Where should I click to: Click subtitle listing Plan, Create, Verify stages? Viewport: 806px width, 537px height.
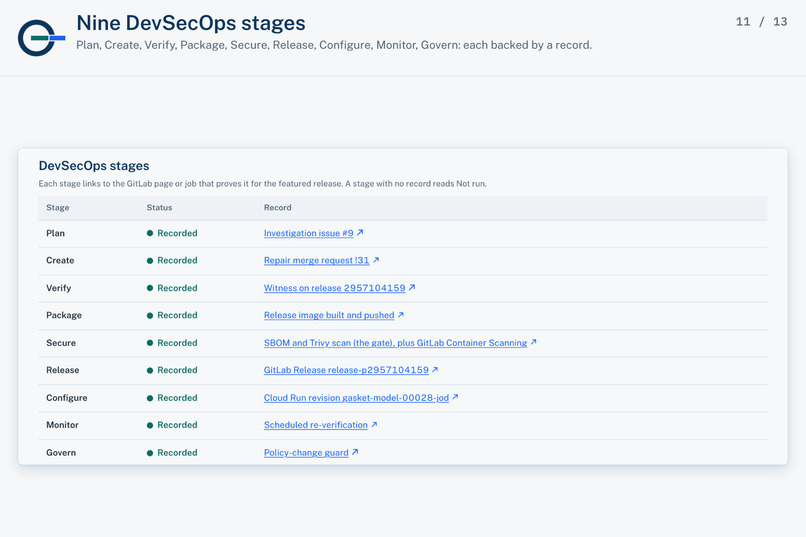click(334, 45)
